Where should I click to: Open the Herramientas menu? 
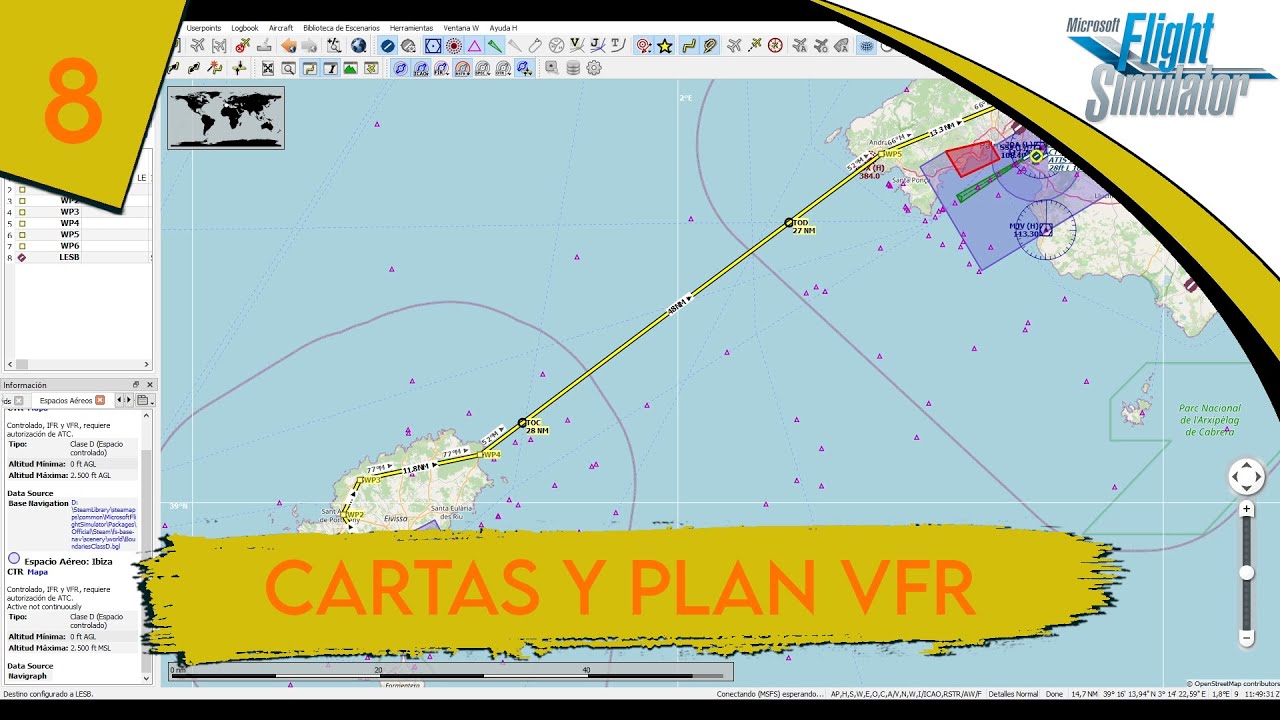coord(412,28)
